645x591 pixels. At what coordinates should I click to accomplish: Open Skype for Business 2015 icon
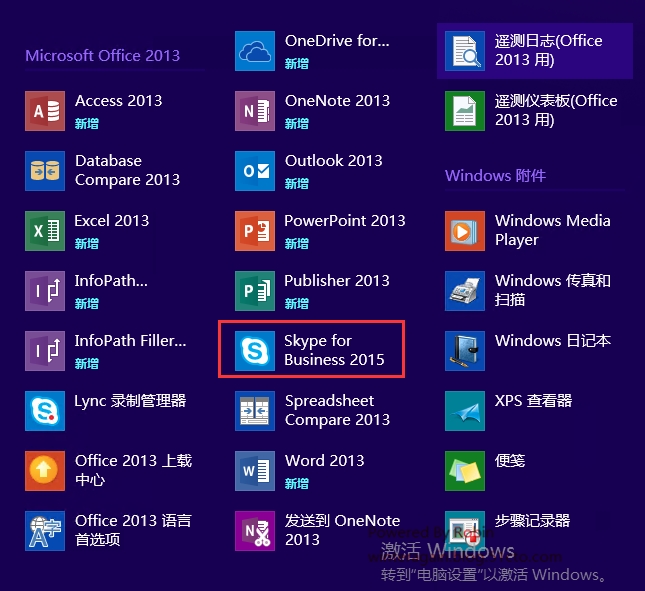click(255, 351)
